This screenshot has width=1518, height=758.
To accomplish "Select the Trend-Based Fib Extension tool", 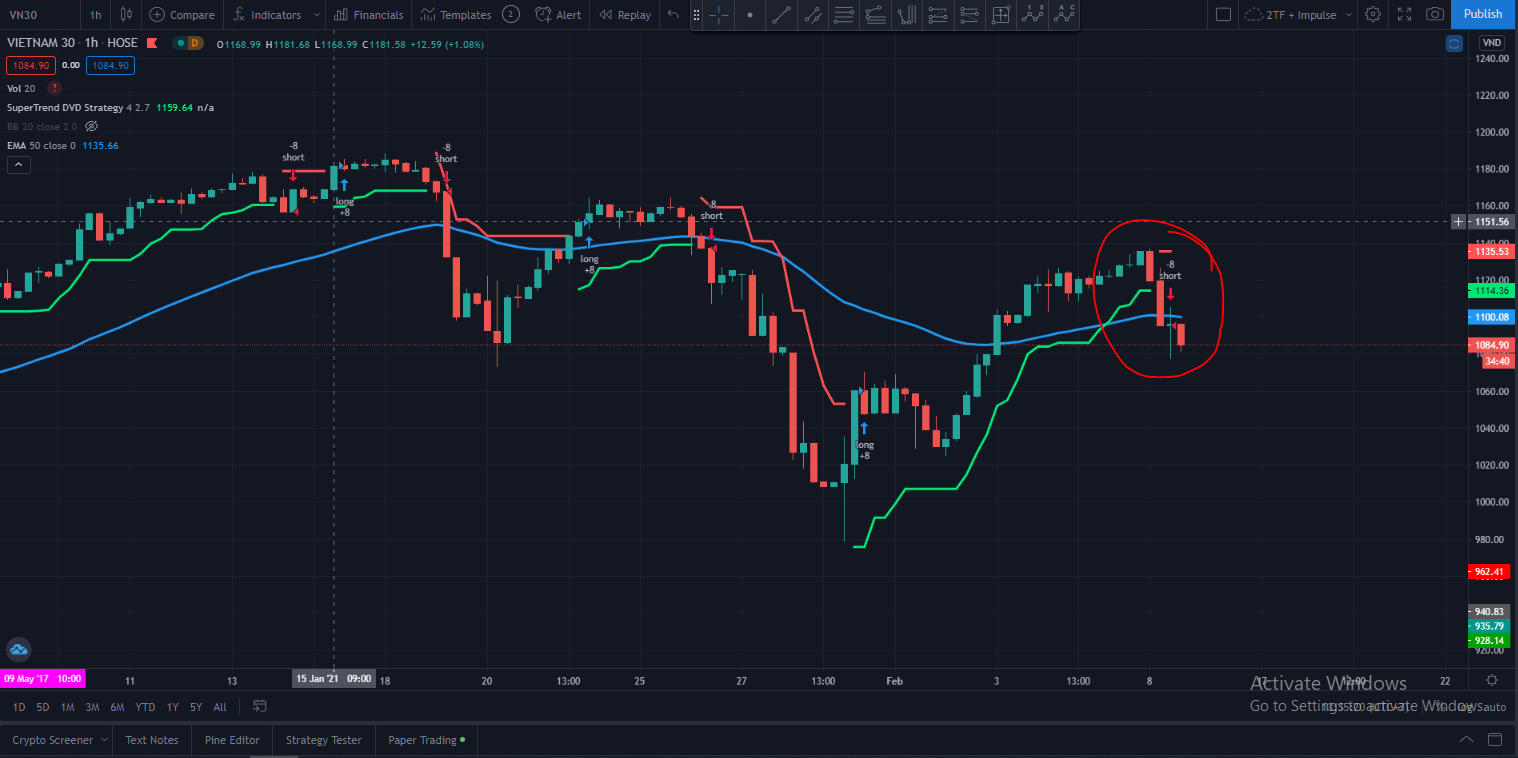I will [x=875, y=15].
